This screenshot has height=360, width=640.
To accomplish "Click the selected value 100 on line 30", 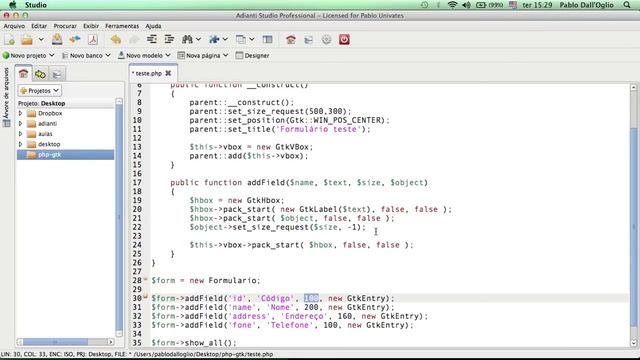I will point(311,298).
